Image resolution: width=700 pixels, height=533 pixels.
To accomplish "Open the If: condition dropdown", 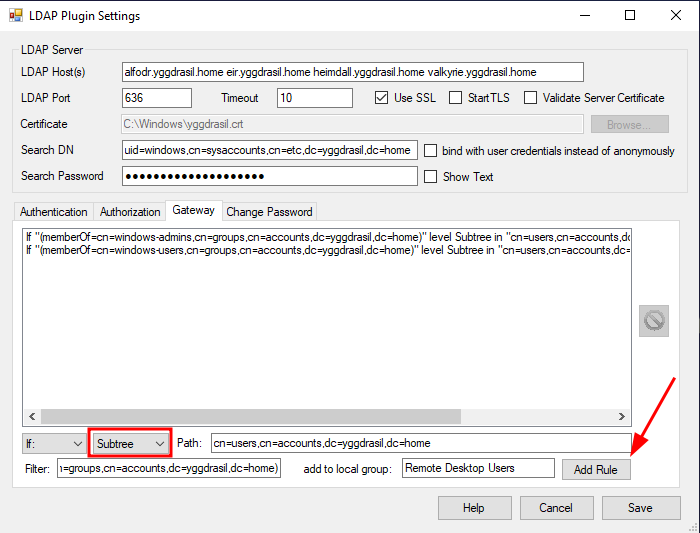I will [x=54, y=444].
